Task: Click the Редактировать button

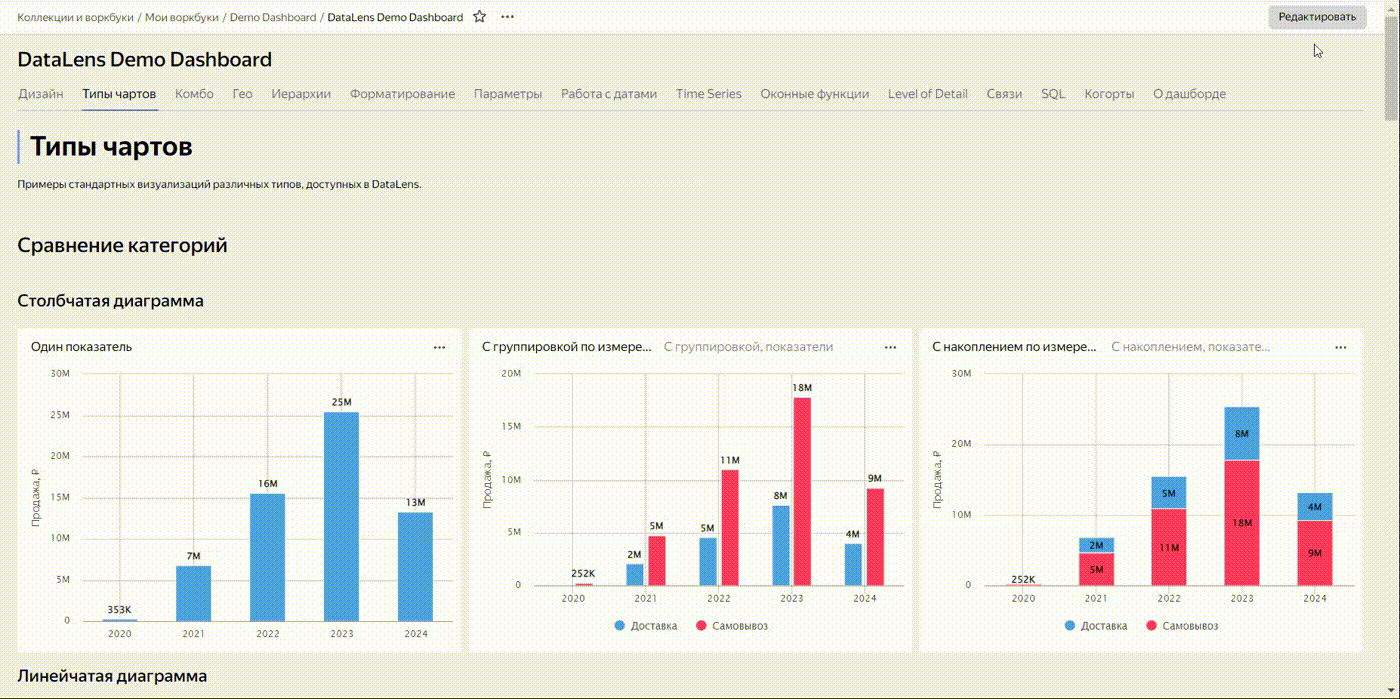Action: 1316,17
